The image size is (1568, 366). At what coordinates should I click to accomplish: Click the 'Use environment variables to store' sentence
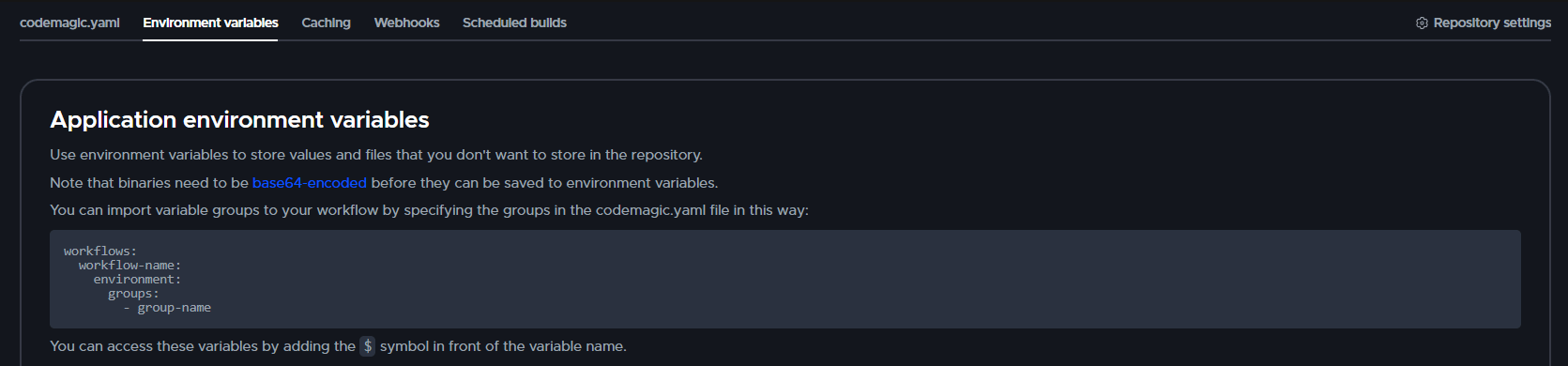click(x=376, y=155)
